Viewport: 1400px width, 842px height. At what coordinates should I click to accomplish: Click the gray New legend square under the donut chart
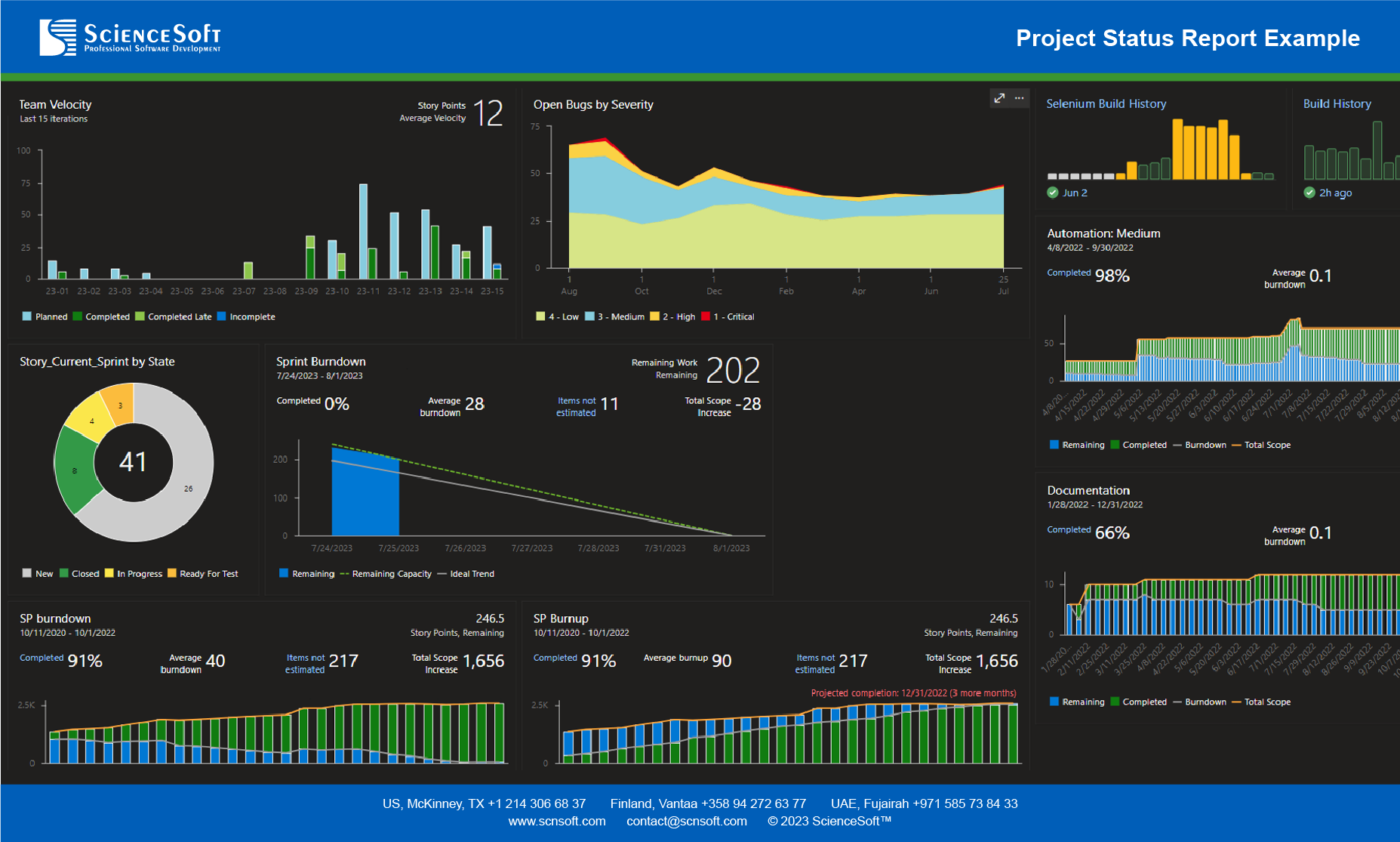click(x=27, y=573)
